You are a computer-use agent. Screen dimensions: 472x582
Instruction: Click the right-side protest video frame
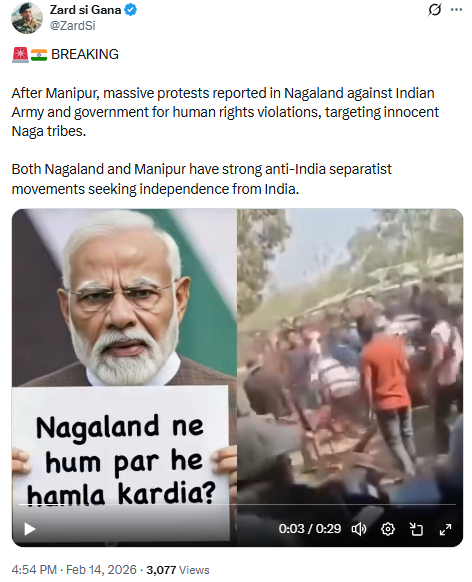pyautogui.click(x=350, y=356)
